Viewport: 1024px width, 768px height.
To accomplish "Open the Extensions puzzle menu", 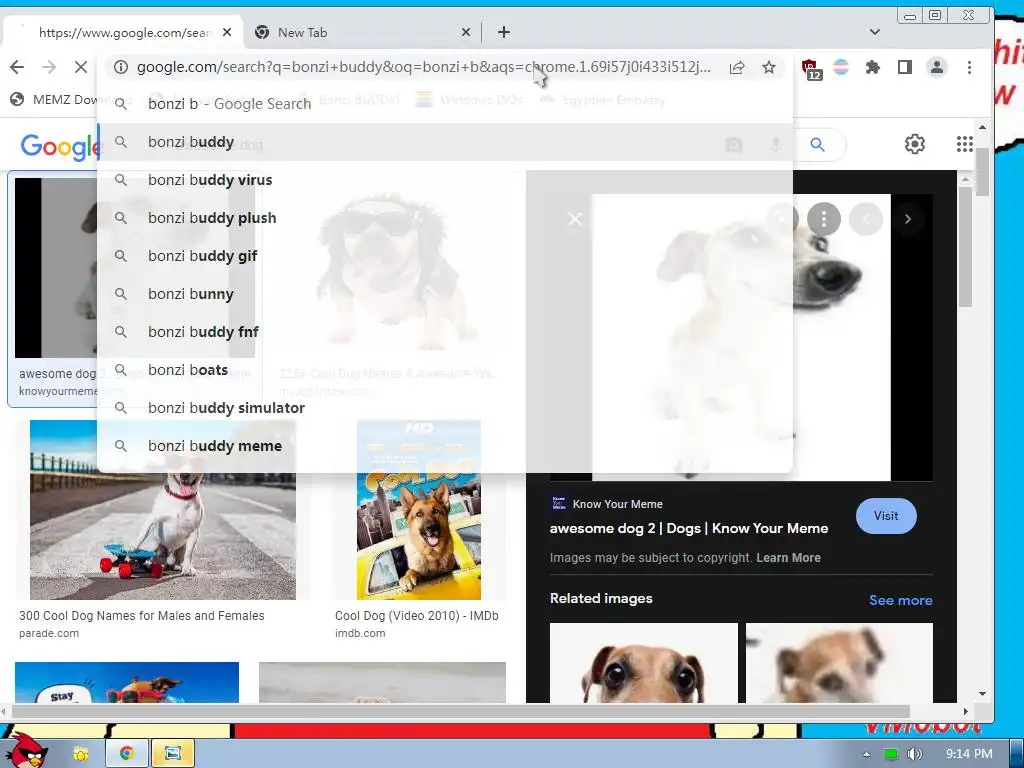I will coord(872,67).
